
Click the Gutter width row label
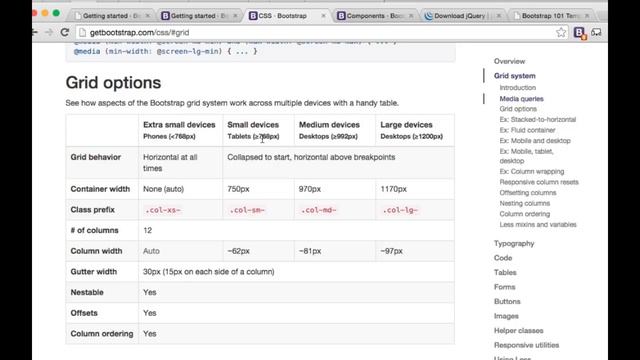[93, 272]
